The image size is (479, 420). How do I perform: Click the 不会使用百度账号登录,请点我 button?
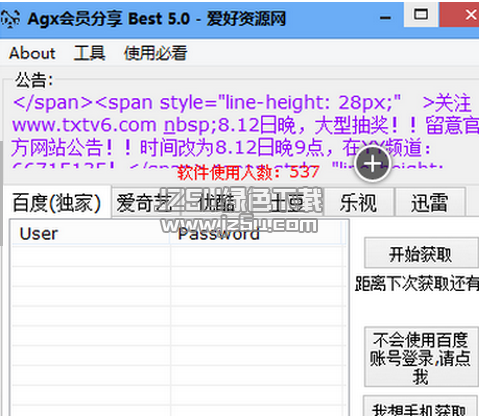click(421, 357)
